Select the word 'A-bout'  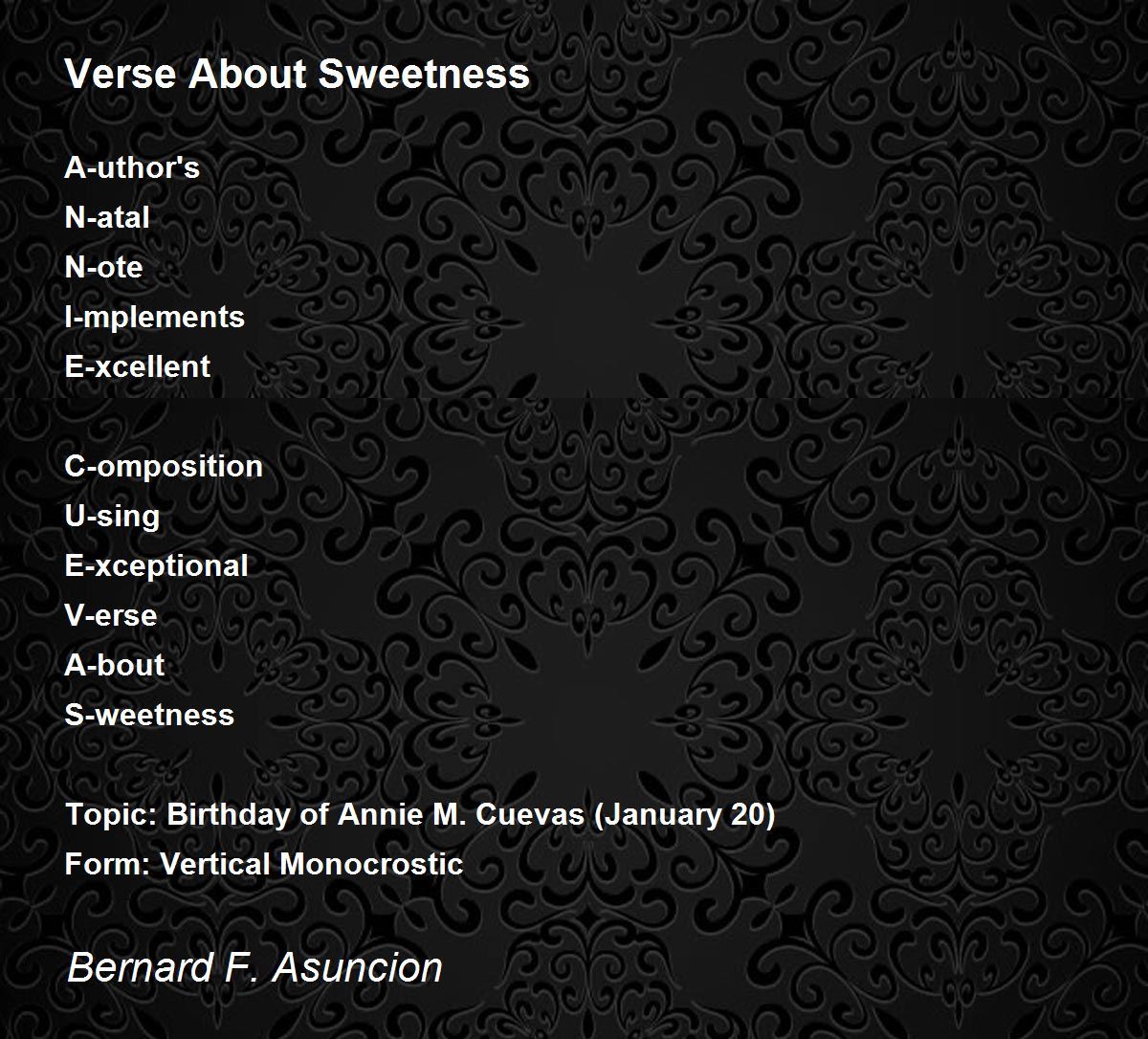(115, 665)
